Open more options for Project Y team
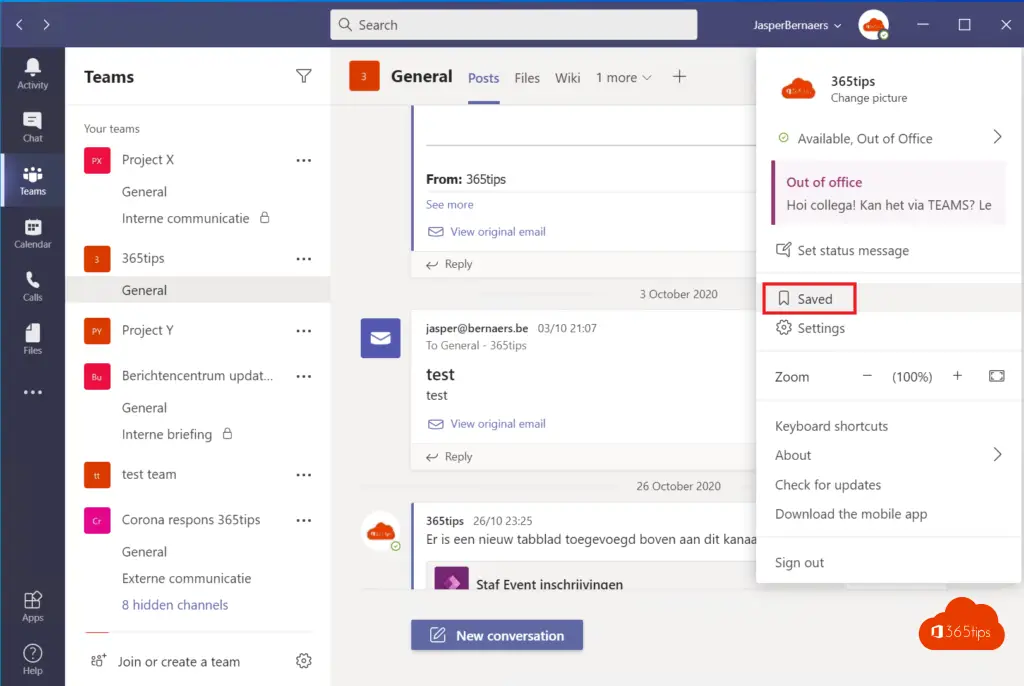Screen dimensions: 1024x686 304,331
